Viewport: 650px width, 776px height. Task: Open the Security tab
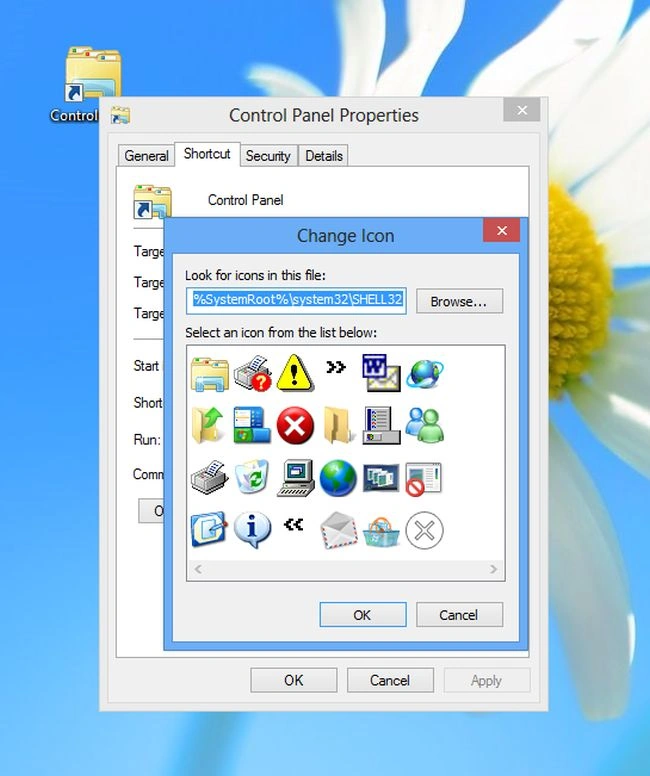tap(268, 156)
